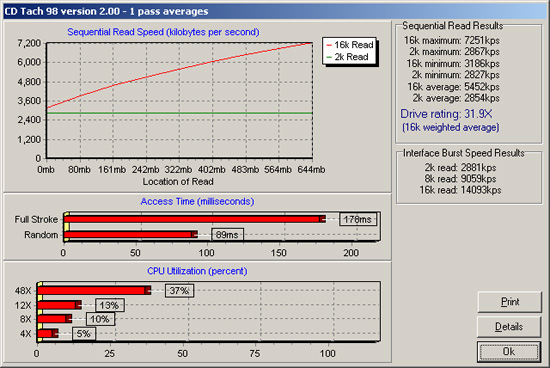Click the Drive rating 31.9X text
The width and height of the screenshot is (550, 368).
click(446, 114)
